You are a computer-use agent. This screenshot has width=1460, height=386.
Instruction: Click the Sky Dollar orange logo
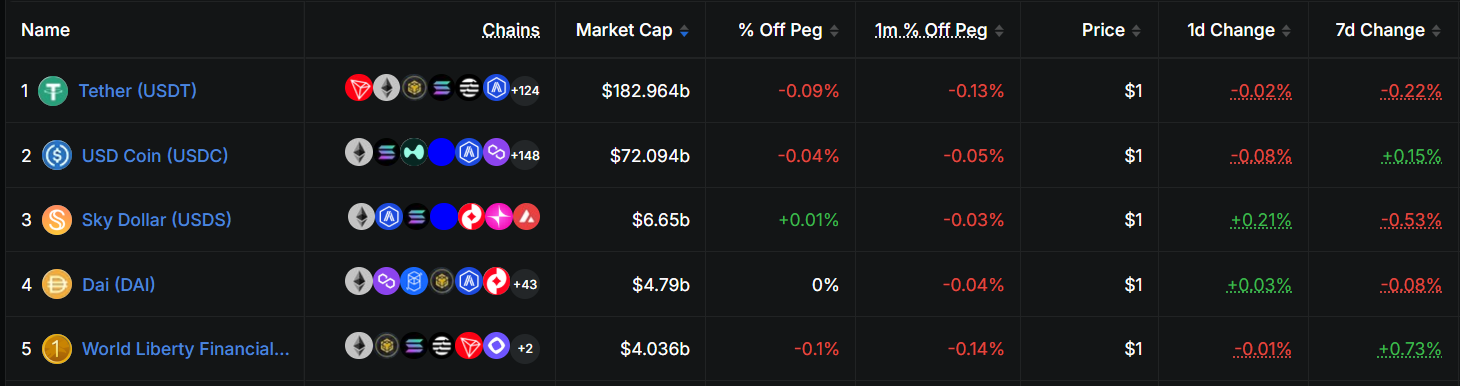click(57, 220)
